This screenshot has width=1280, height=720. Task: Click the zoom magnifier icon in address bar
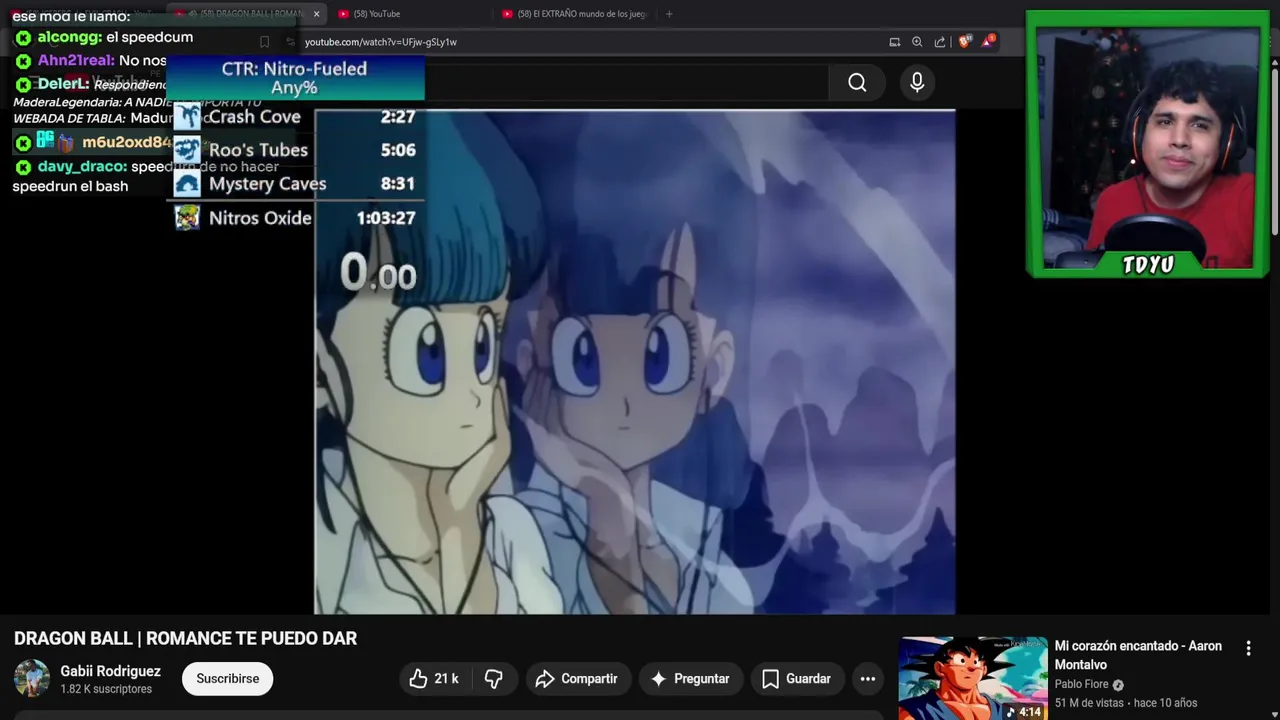pyautogui.click(x=917, y=42)
